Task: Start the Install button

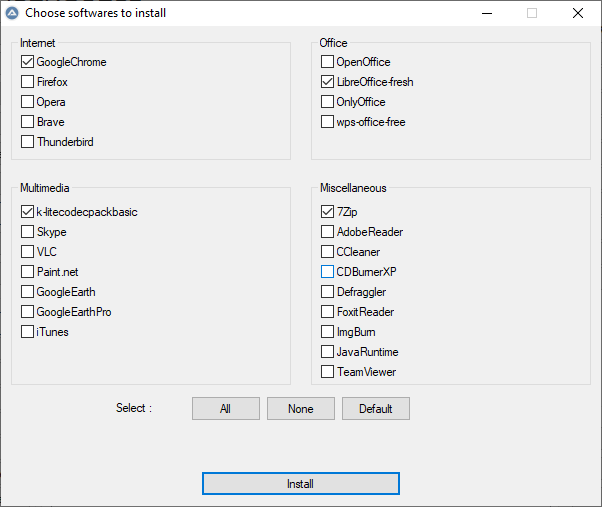Action: point(301,484)
